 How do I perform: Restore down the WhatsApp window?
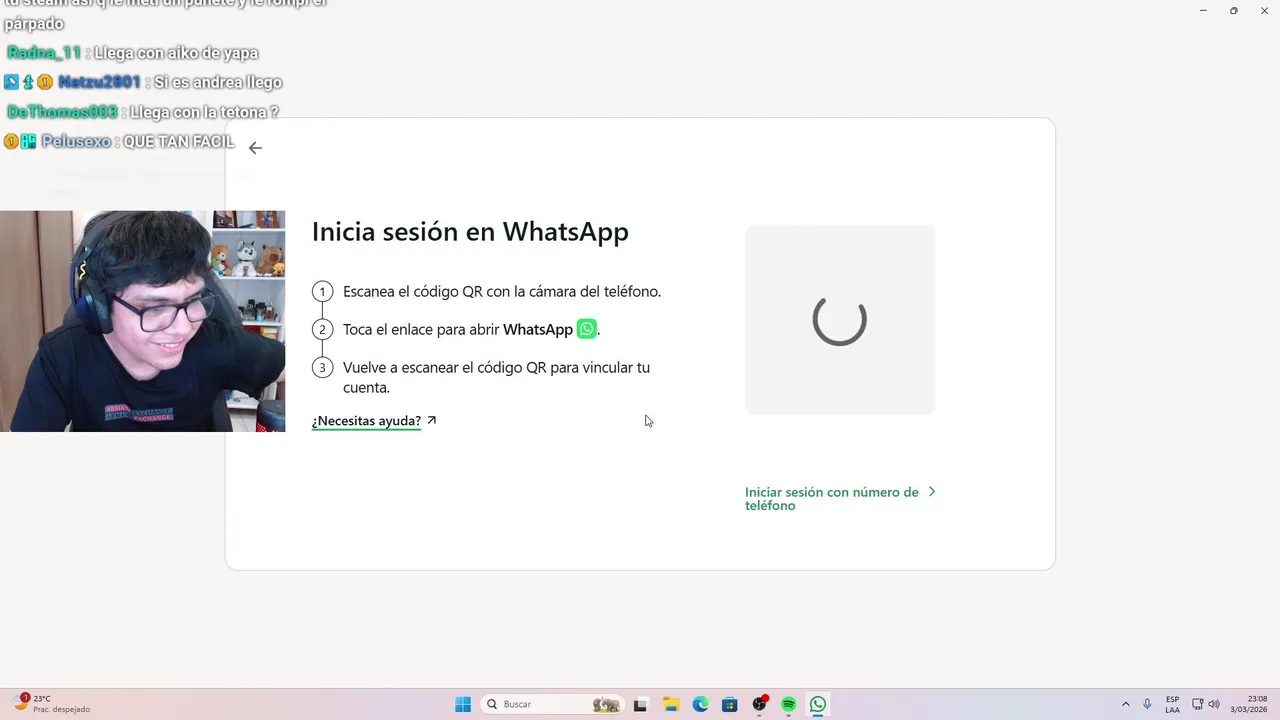coord(1234,10)
